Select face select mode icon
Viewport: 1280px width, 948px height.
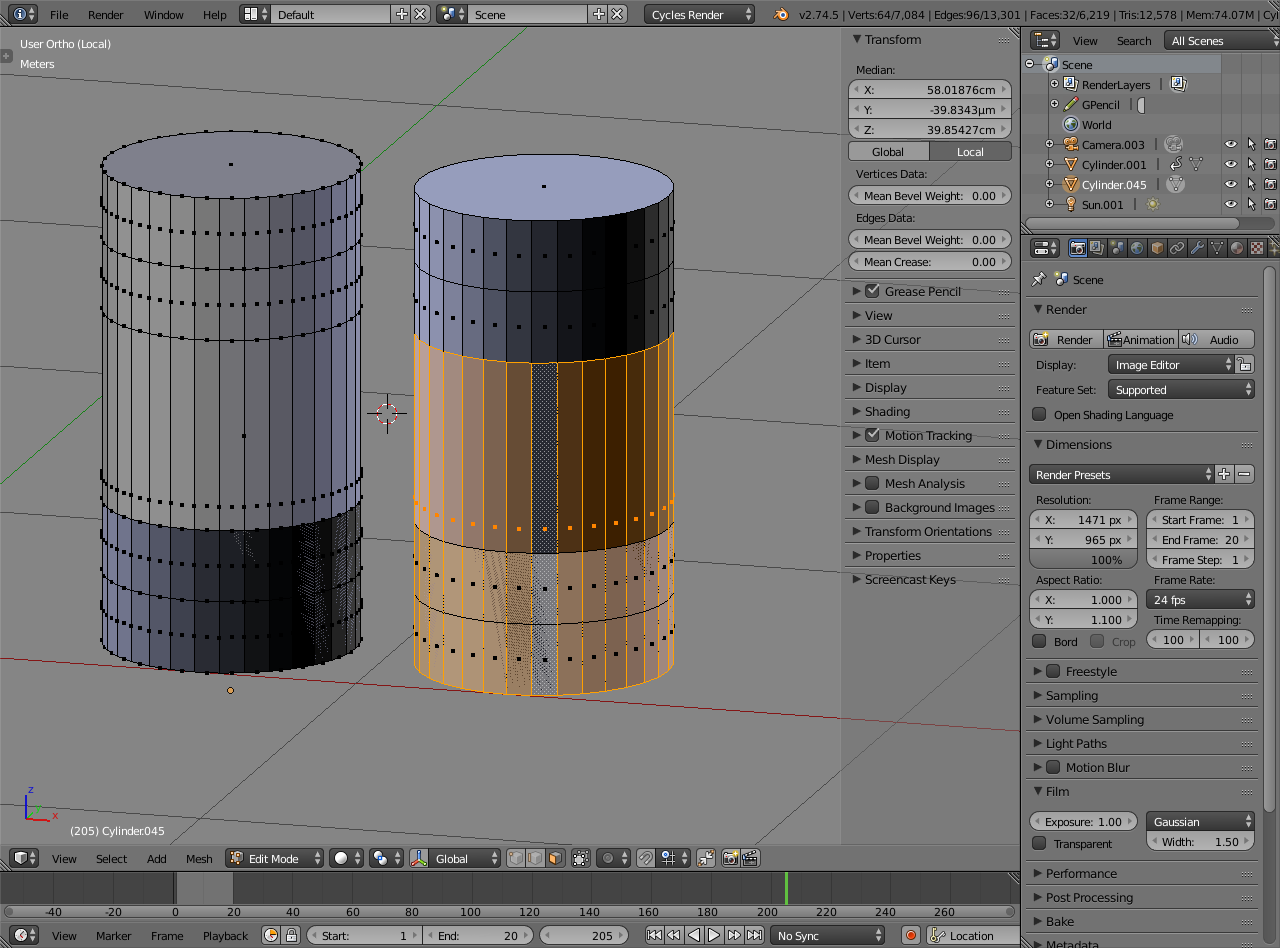click(x=555, y=858)
